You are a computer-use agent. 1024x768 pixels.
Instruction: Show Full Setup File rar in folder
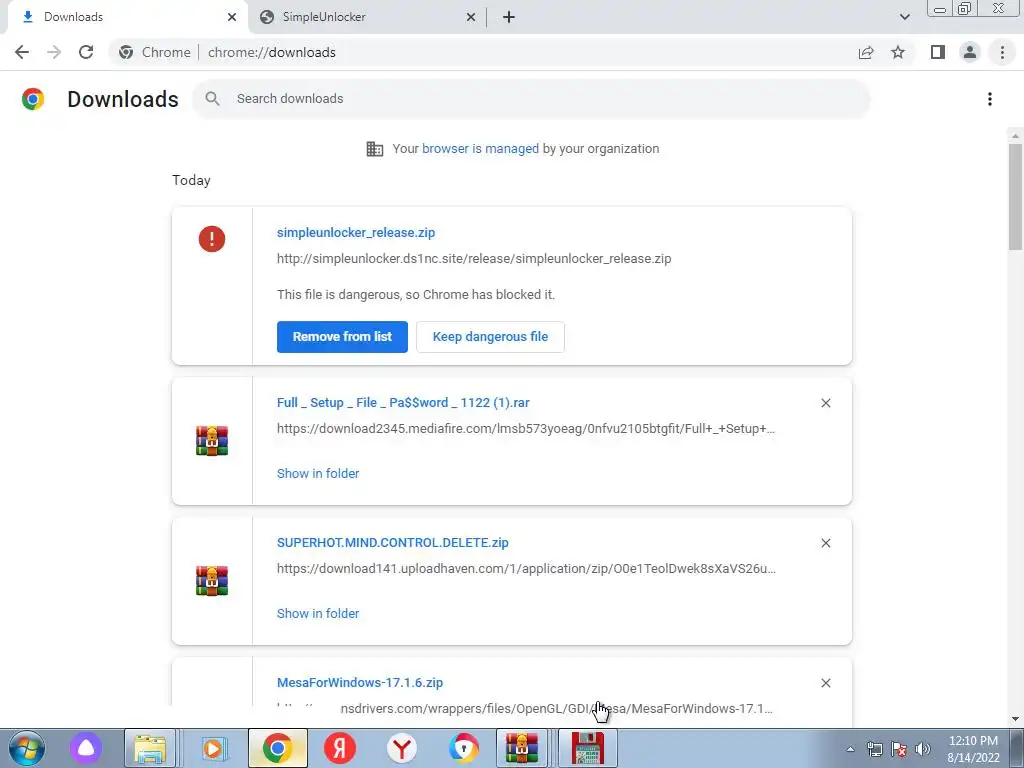coord(318,473)
